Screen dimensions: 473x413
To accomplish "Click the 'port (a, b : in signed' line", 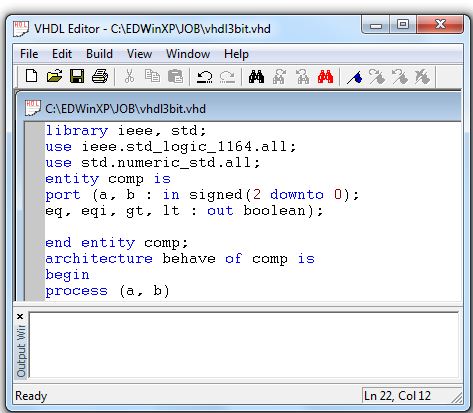I will (202, 195).
